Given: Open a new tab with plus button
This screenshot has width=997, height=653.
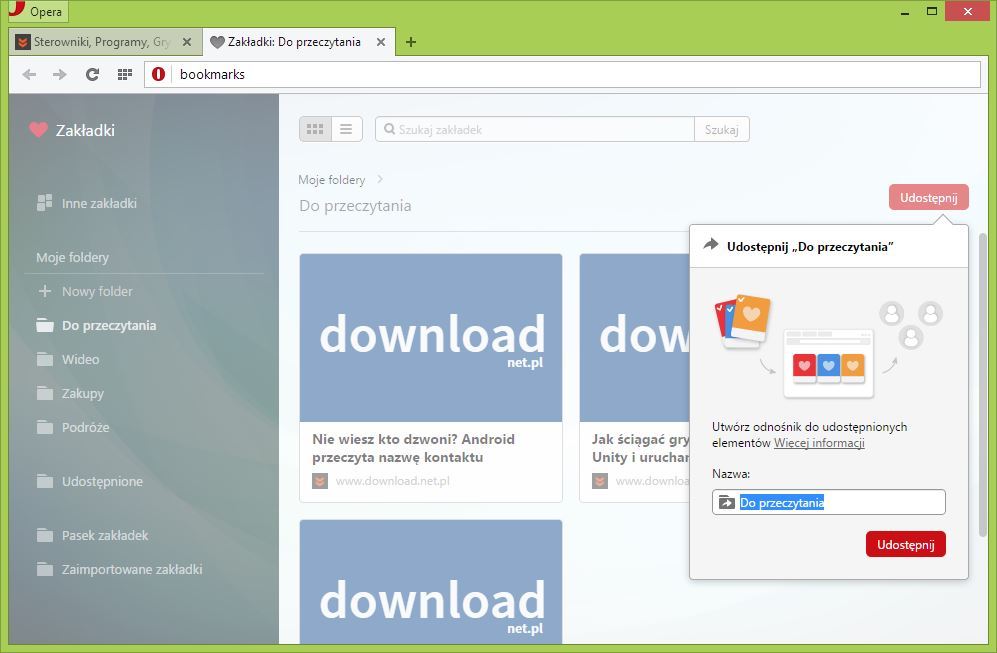Looking at the screenshot, I should (x=411, y=42).
